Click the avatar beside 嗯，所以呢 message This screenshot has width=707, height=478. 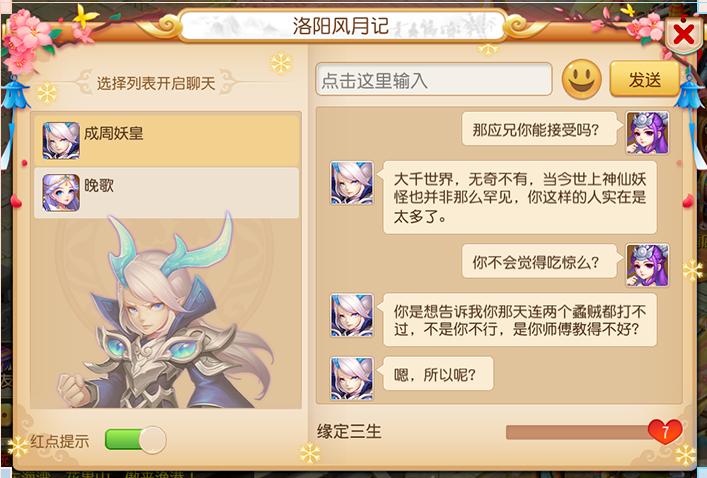[352, 379]
